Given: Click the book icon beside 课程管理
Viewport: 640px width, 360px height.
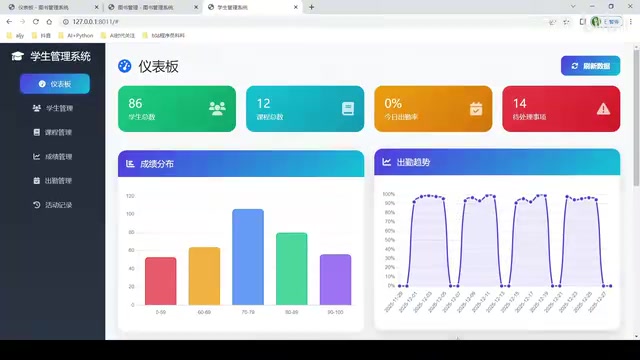Looking at the screenshot, I should click(37, 132).
